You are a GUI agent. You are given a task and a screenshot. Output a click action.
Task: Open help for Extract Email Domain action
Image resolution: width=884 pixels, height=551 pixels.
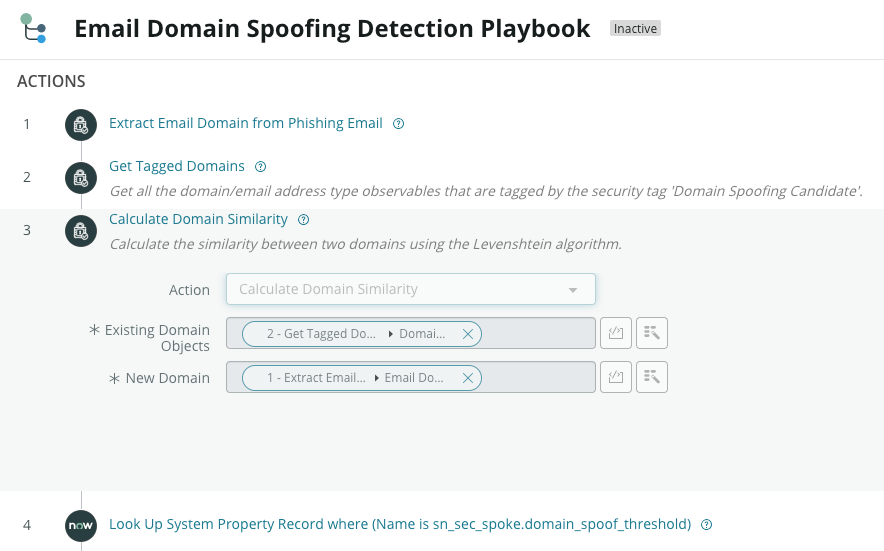tap(399, 124)
